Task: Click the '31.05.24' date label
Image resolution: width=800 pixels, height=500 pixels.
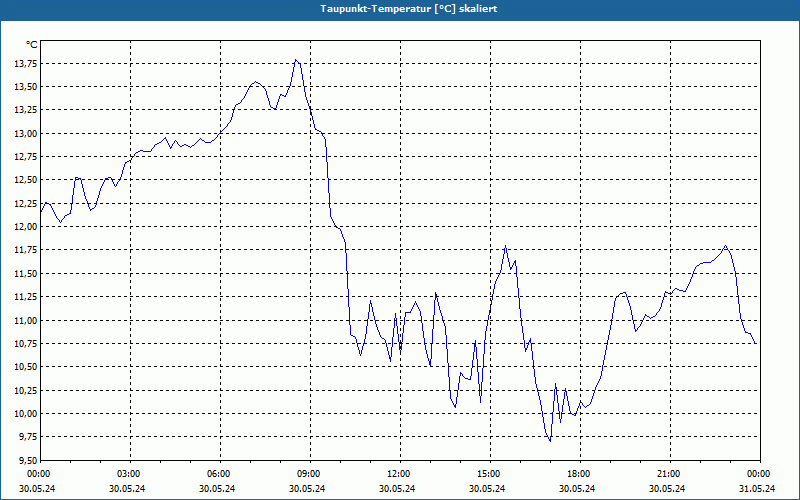Action: [x=757, y=488]
